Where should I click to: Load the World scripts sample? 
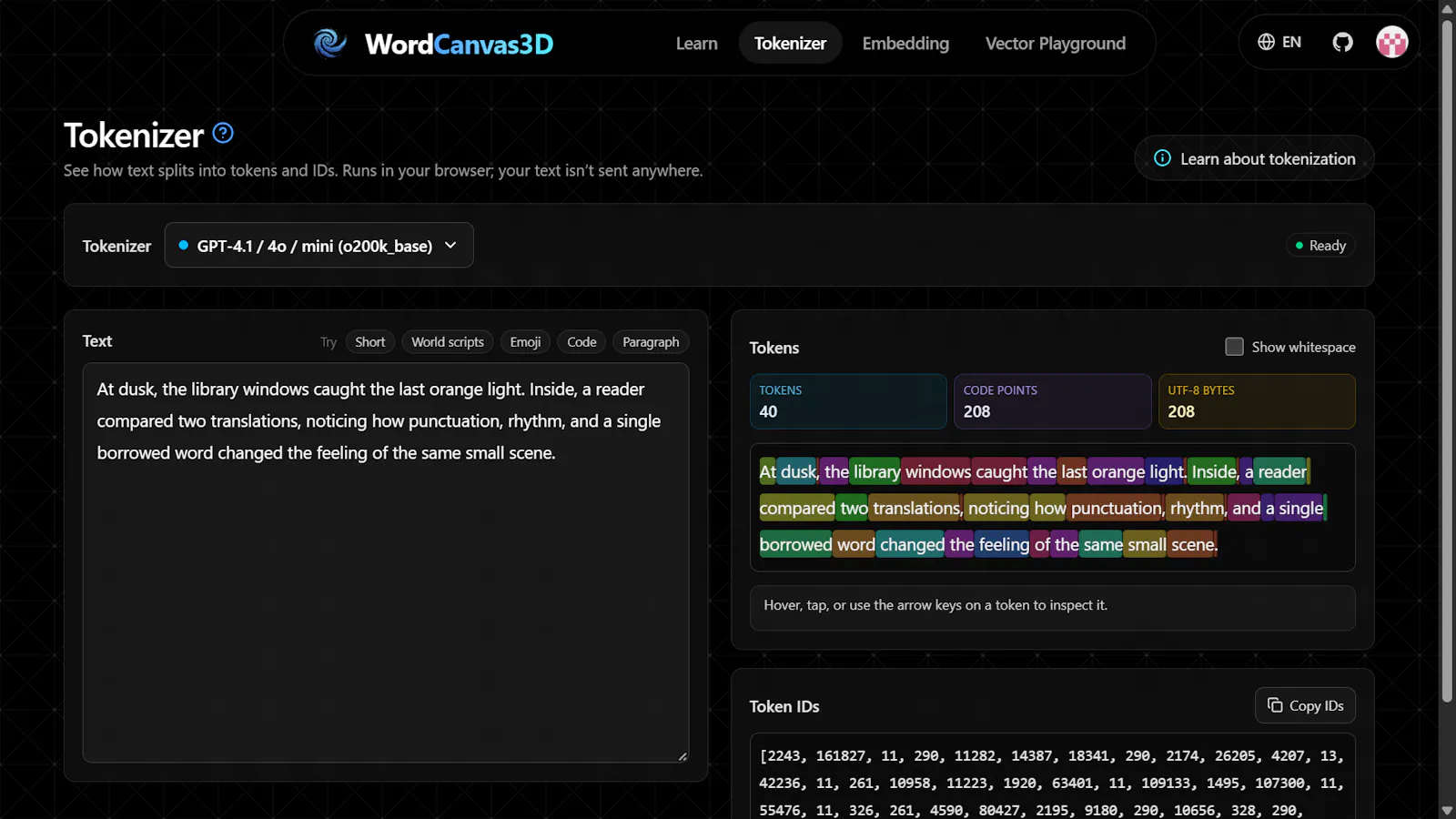click(x=448, y=342)
